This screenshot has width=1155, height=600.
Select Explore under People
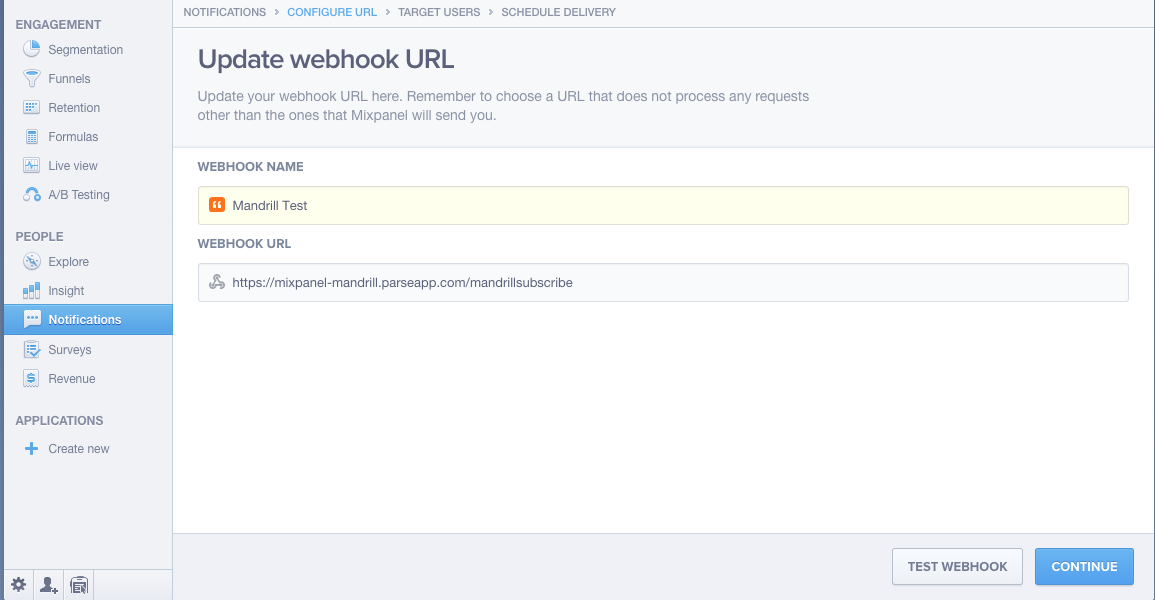(x=69, y=261)
